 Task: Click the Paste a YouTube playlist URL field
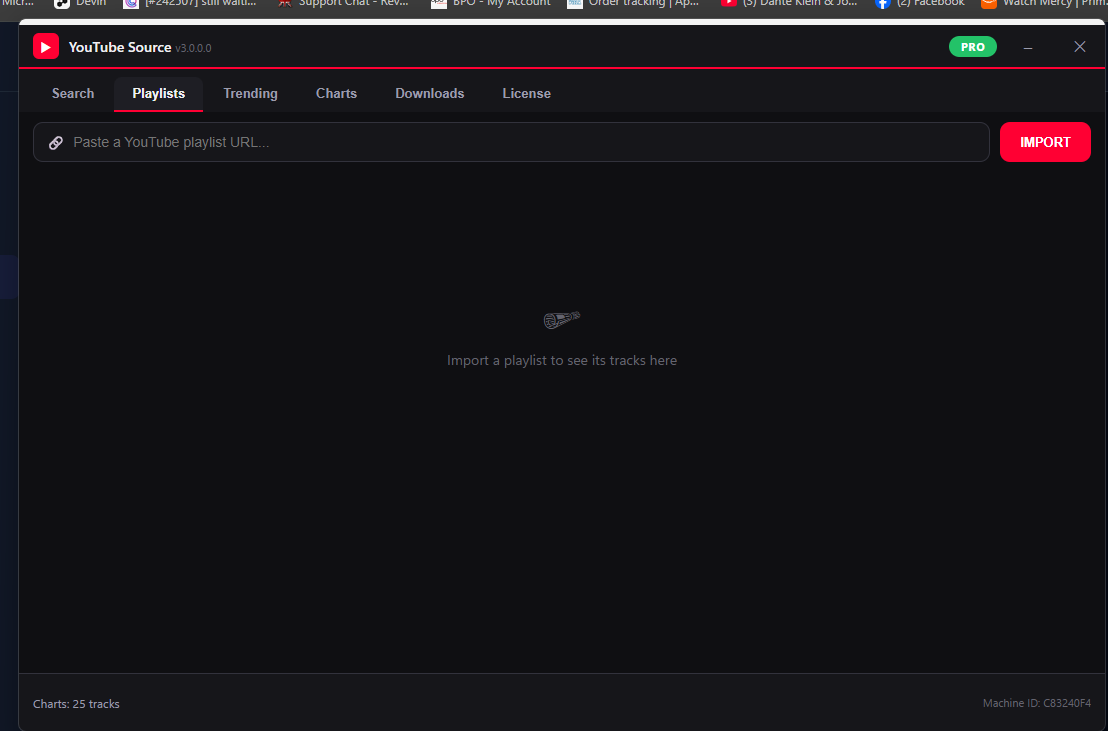coord(511,142)
